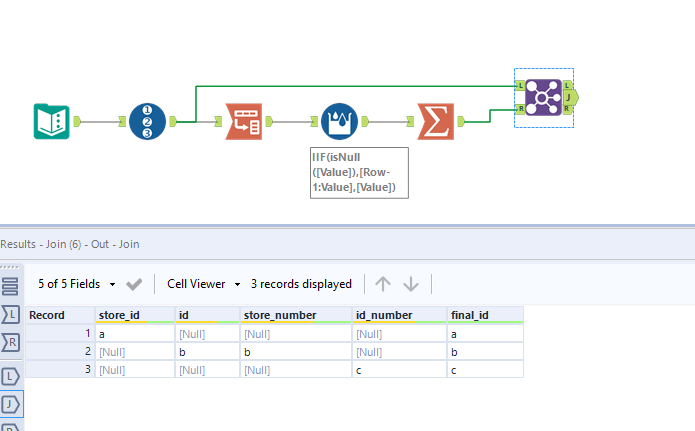Select final_id cell 'b' in record 2
Viewport: 695px width, 431px height.
pos(485,352)
